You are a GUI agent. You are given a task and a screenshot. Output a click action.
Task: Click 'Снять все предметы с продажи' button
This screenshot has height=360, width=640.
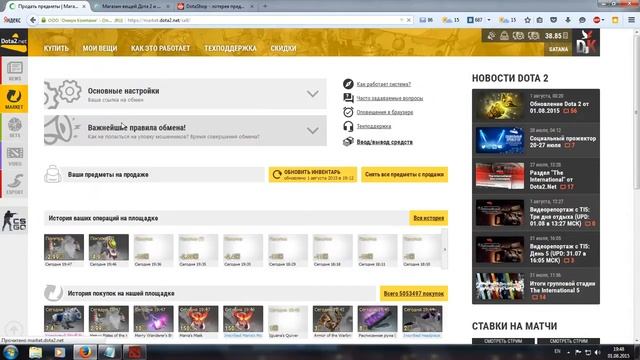tap(404, 175)
